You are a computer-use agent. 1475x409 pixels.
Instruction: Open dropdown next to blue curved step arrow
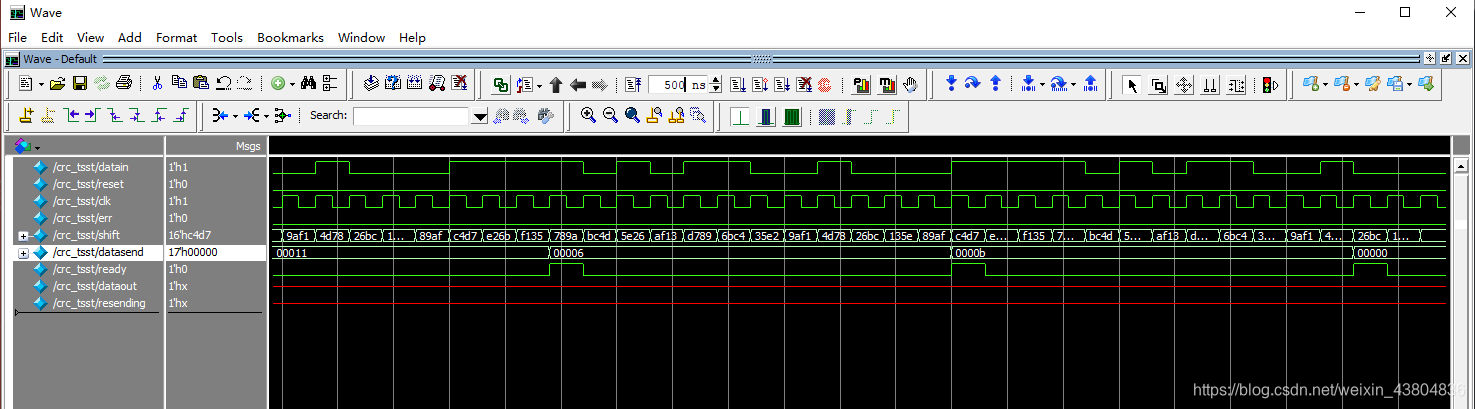tap(1074, 85)
